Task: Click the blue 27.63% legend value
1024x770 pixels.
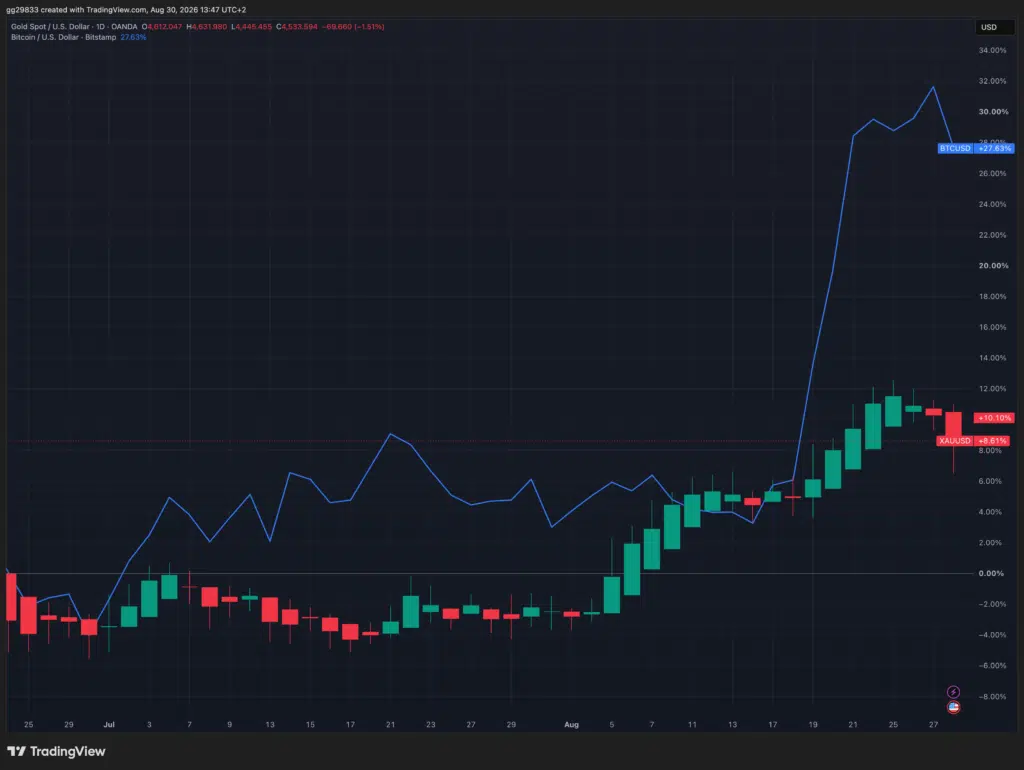Action: tap(133, 37)
